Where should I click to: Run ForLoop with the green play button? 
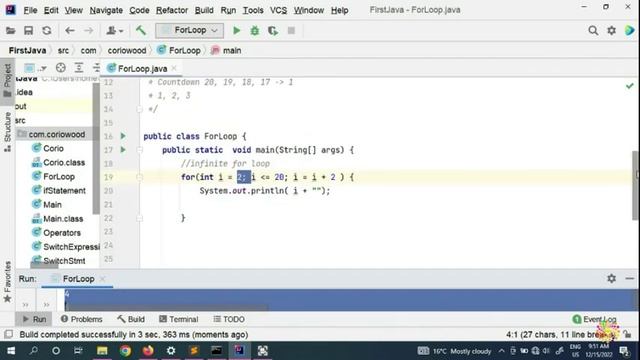pyautogui.click(x=236, y=31)
